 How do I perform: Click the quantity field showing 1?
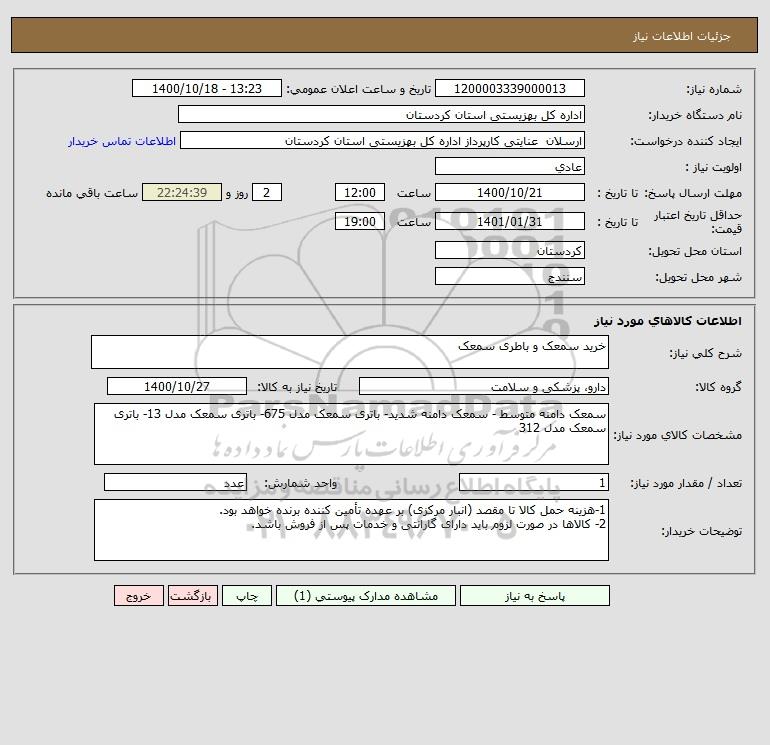(534, 482)
